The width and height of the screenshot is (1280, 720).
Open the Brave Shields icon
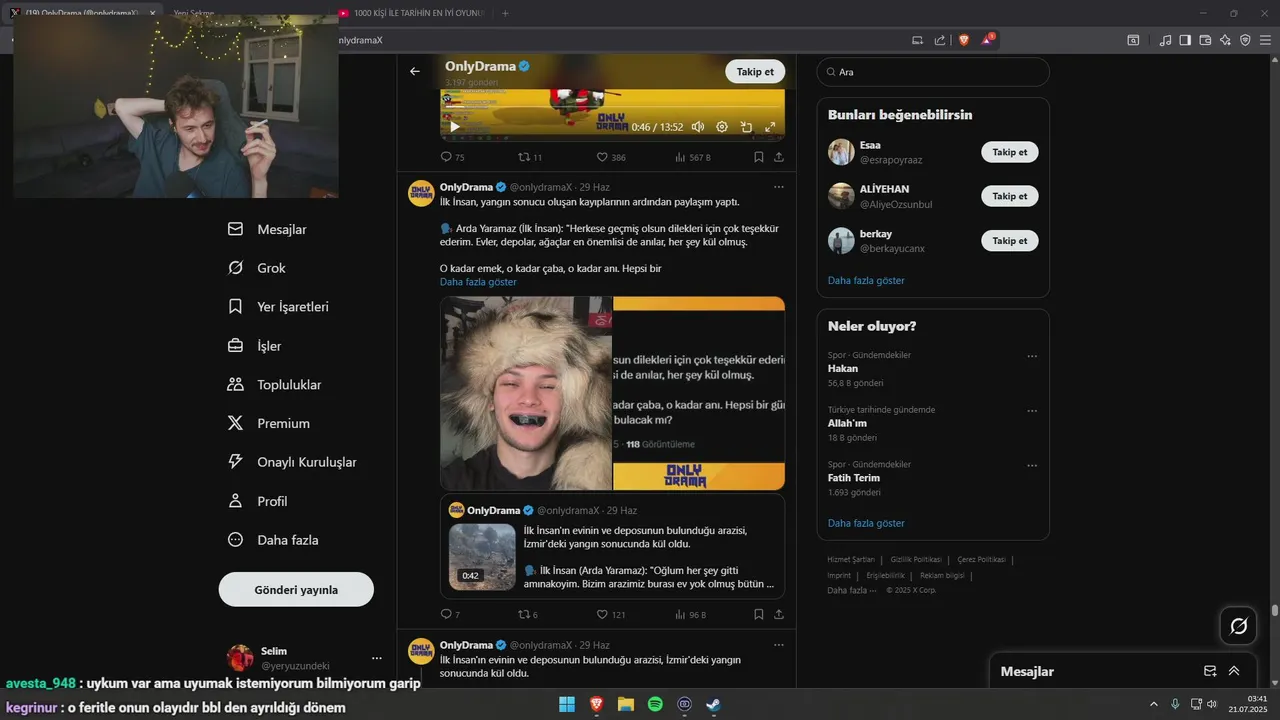964,40
